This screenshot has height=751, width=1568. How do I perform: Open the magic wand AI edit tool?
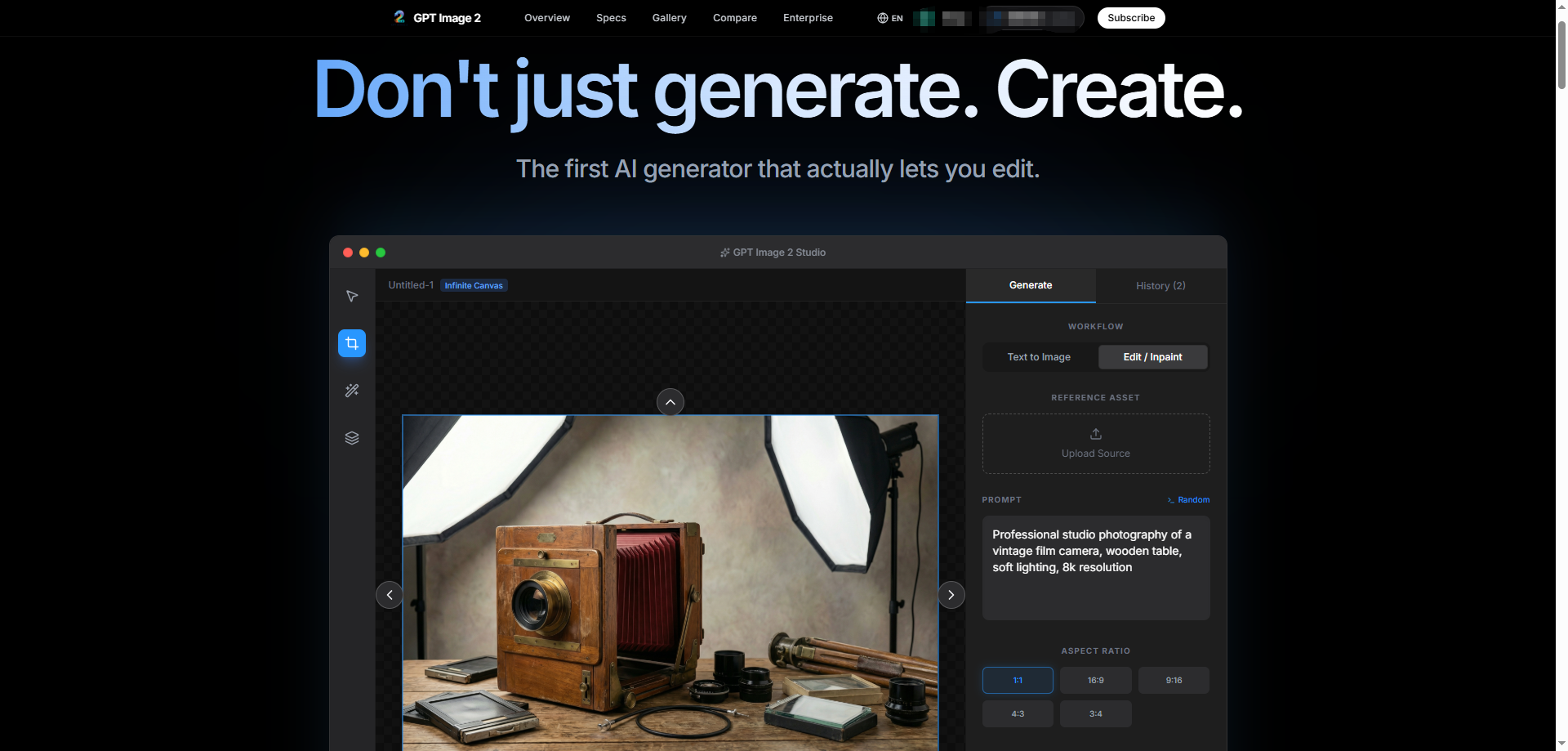click(x=351, y=390)
